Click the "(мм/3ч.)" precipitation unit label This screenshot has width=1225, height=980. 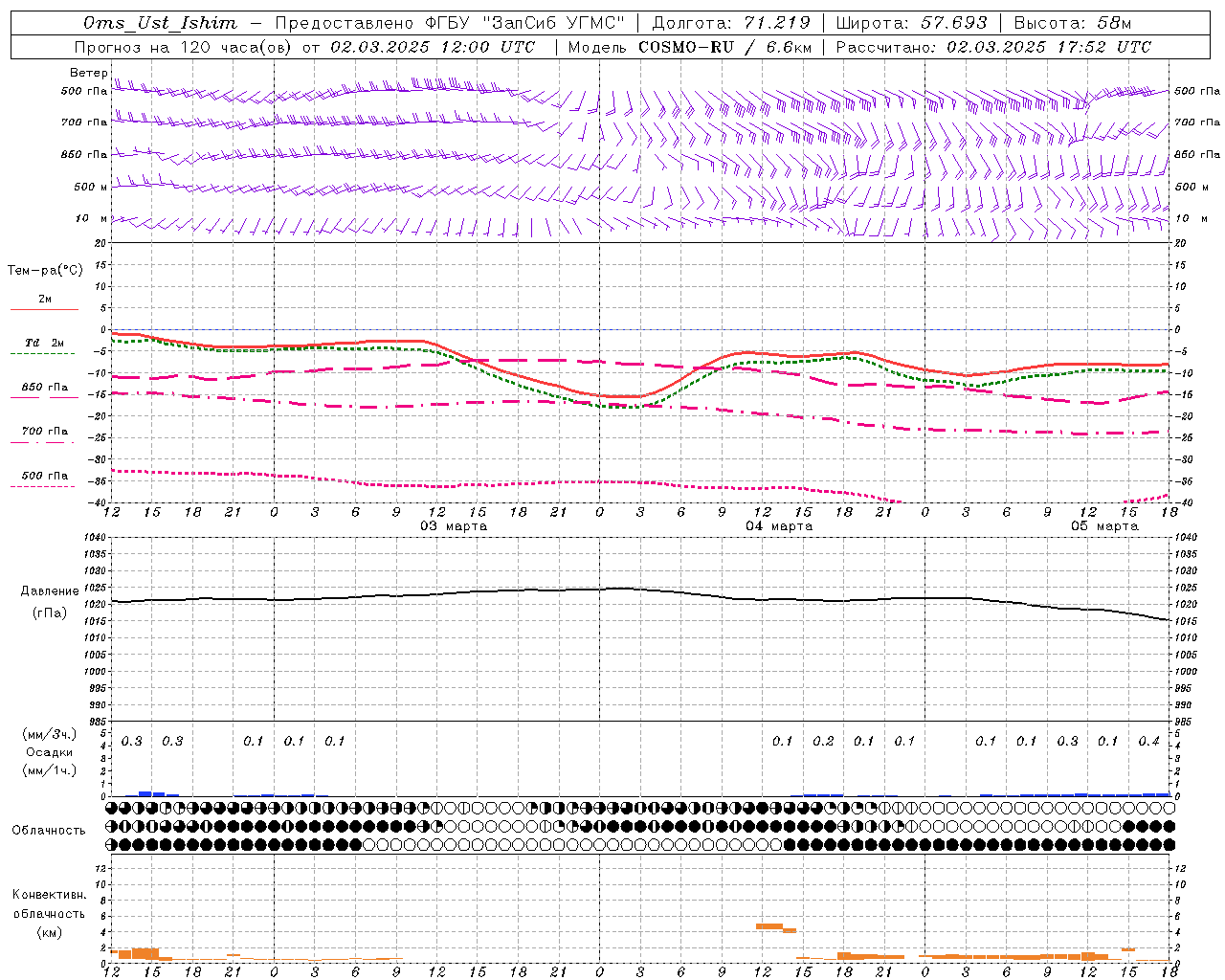[x=50, y=734]
